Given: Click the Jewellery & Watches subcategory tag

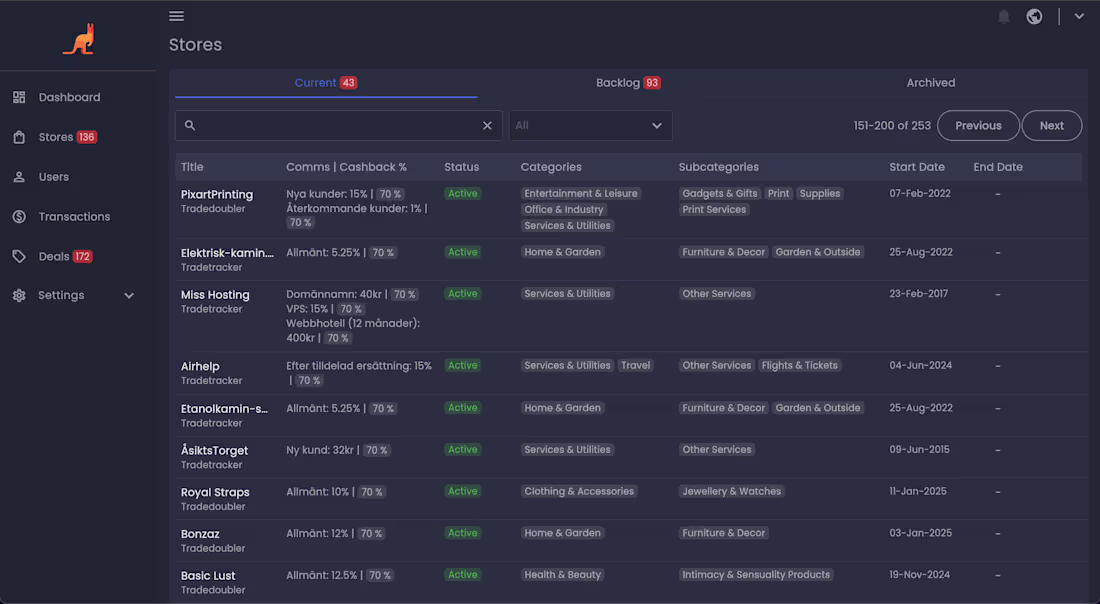Looking at the screenshot, I should click(732, 491).
